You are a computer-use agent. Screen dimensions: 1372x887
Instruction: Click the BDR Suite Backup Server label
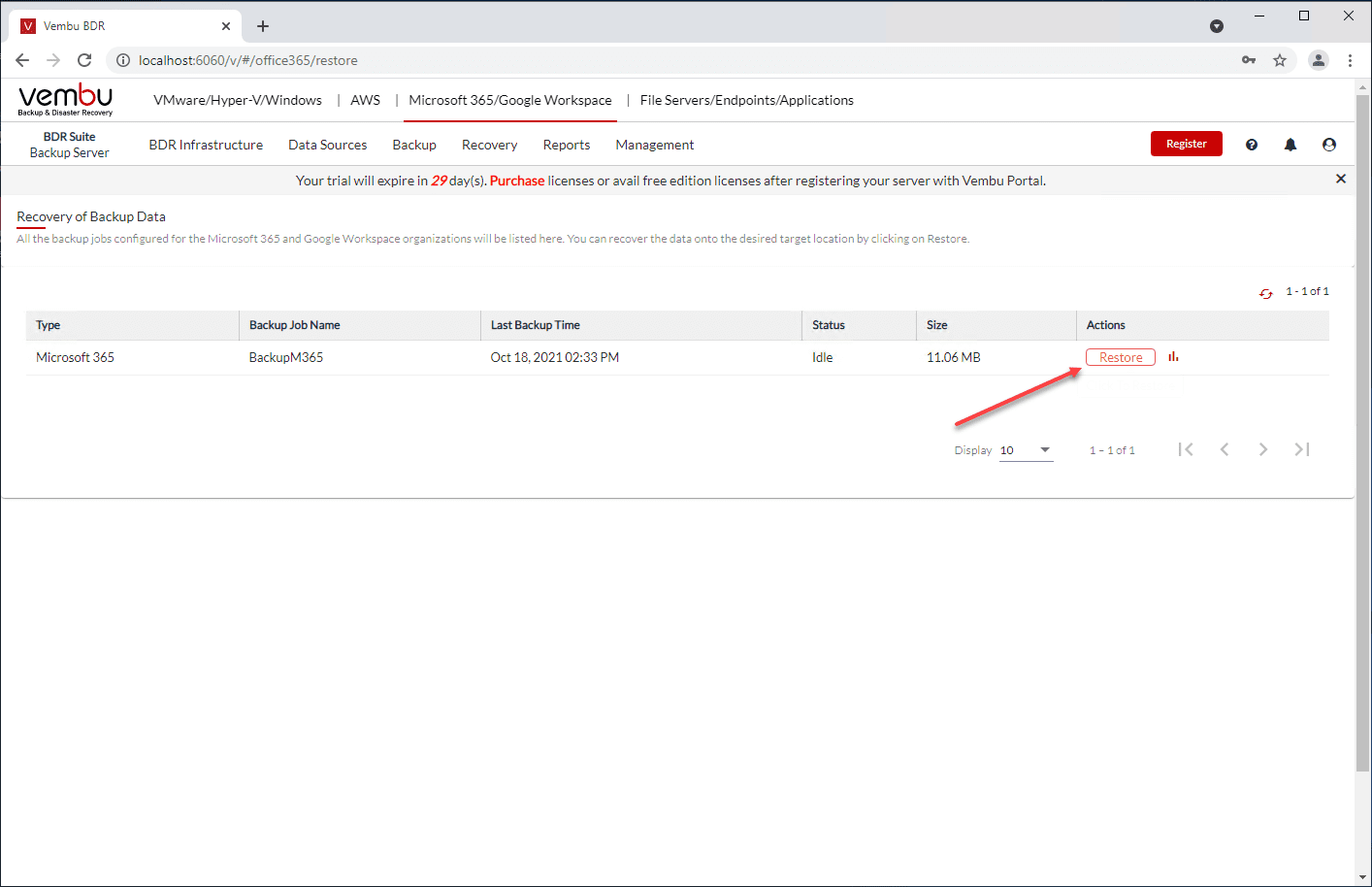69,145
